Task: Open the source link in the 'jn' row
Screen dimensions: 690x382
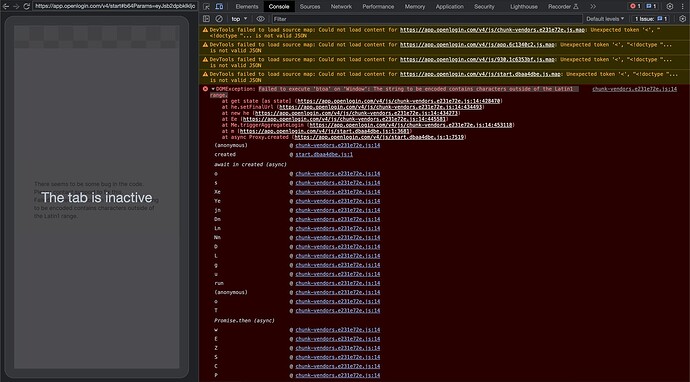Action: click(338, 210)
